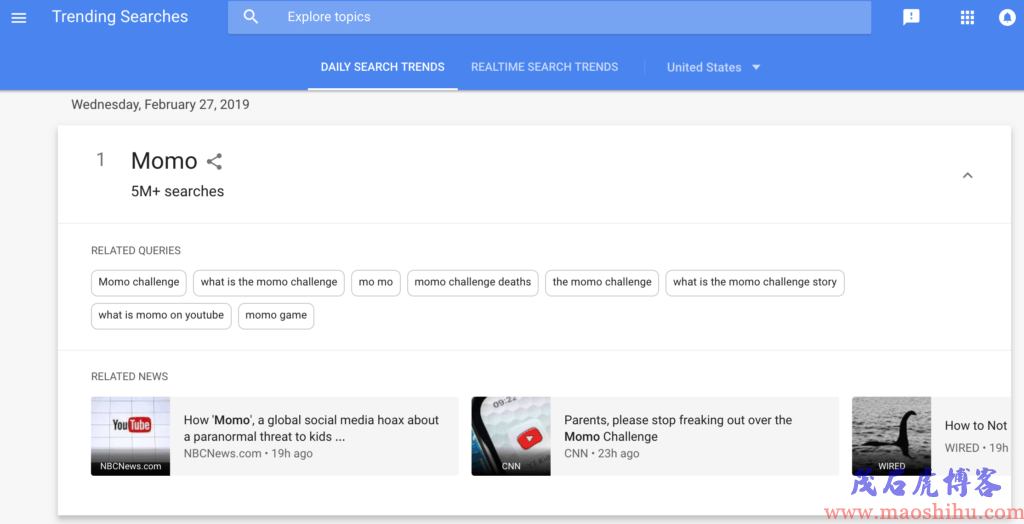Click 'CNN • 23h ago' source text
The image size is (1024, 524).
click(x=601, y=453)
